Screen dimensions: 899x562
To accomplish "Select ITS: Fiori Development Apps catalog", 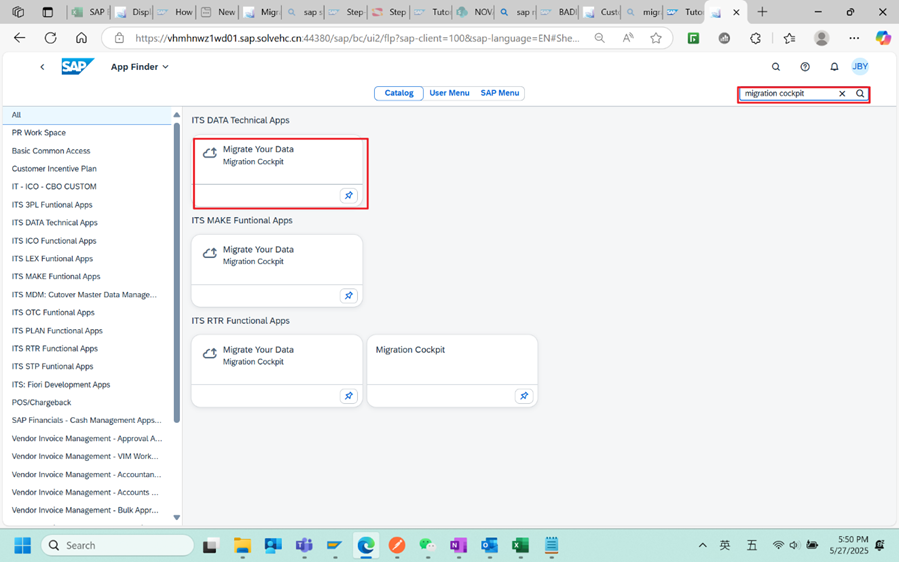I will 88,385.
